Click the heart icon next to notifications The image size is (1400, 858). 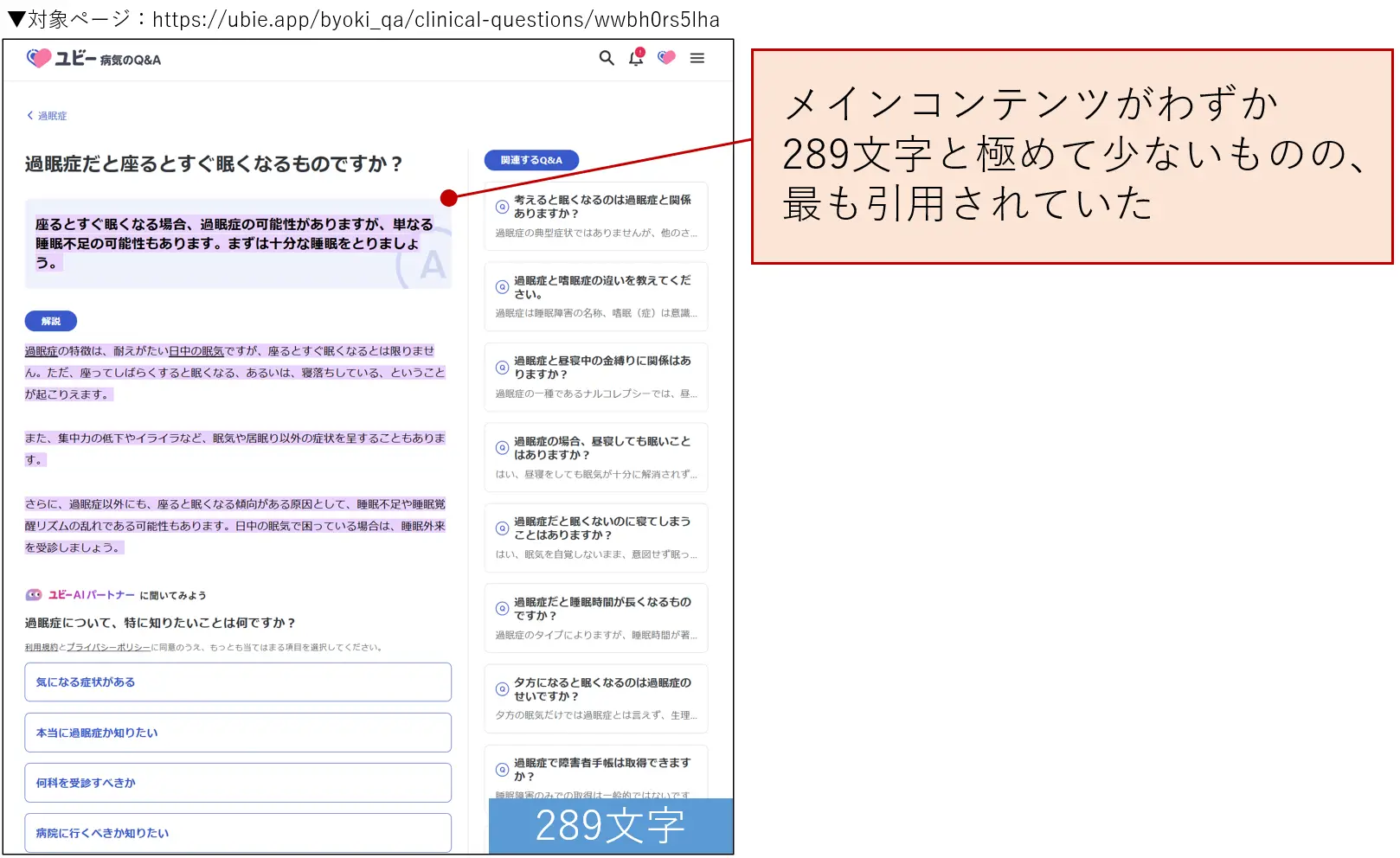click(x=665, y=58)
